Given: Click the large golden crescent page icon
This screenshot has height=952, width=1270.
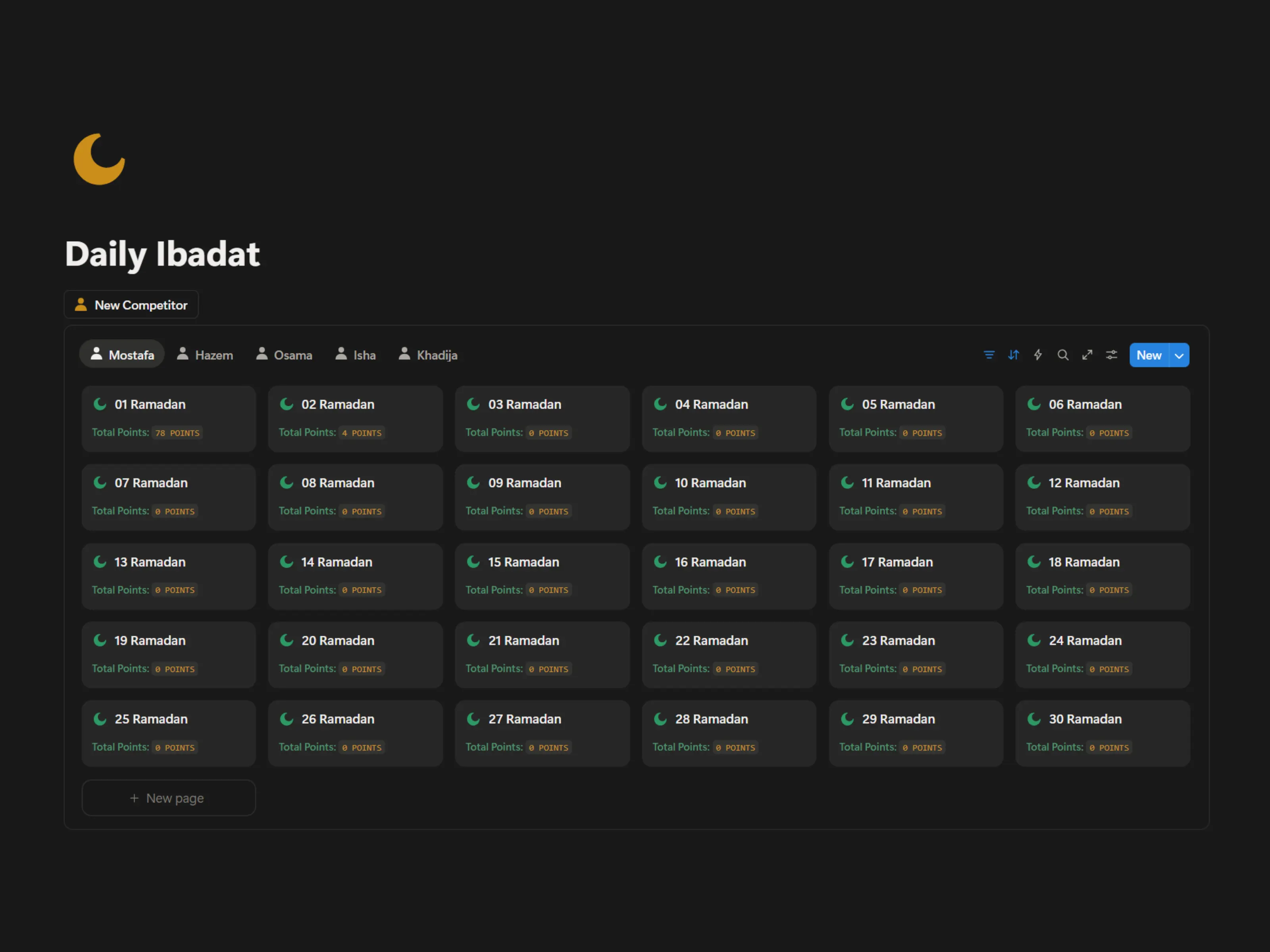Looking at the screenshot, I should point(99,159).
